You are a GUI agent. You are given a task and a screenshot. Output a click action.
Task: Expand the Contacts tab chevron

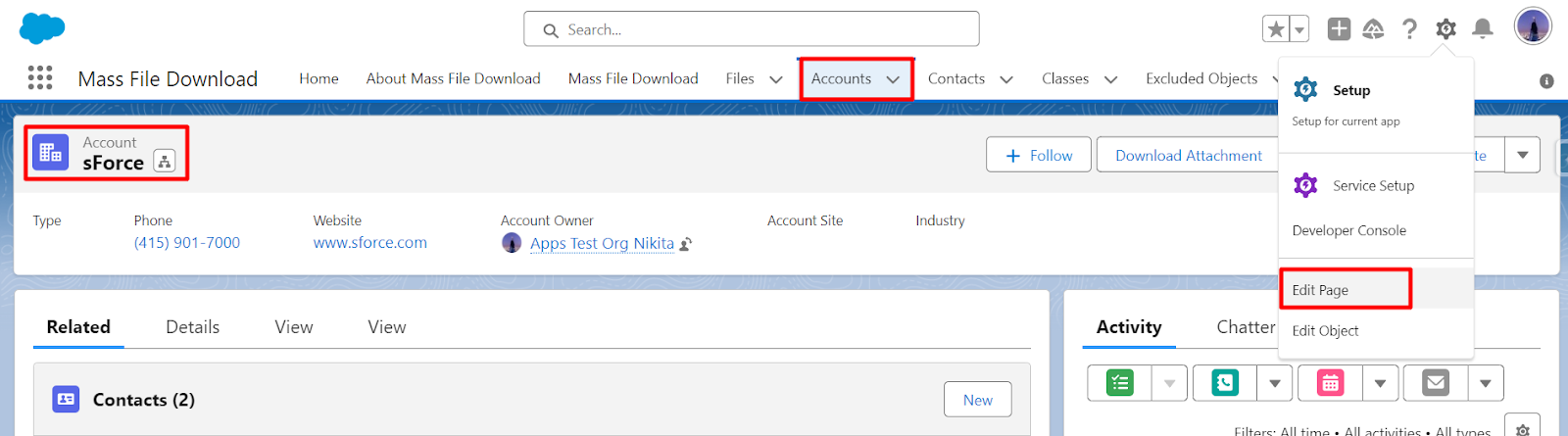click(x=1006, y=79)
